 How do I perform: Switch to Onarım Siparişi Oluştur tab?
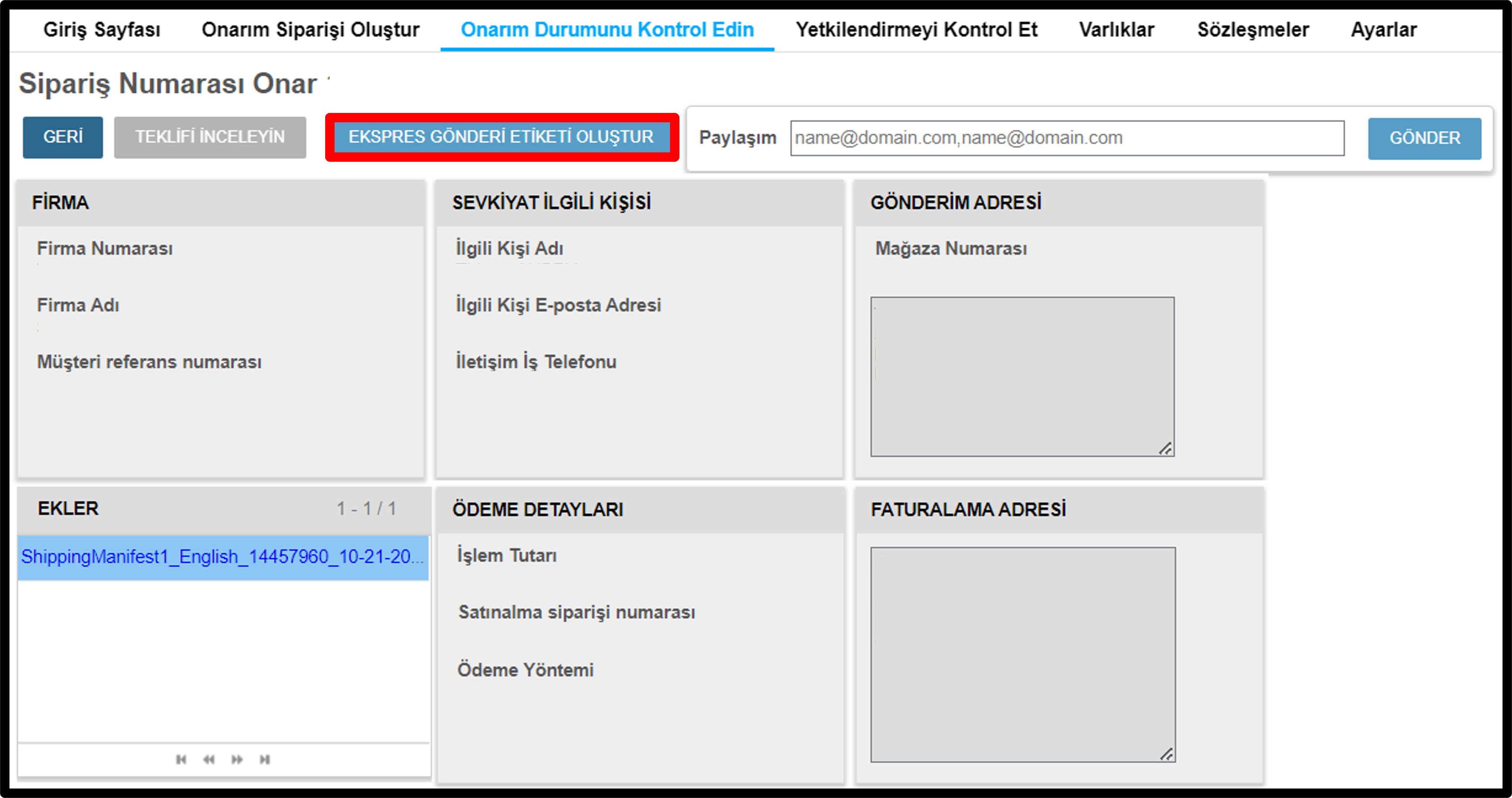click(x=310, y=30)
